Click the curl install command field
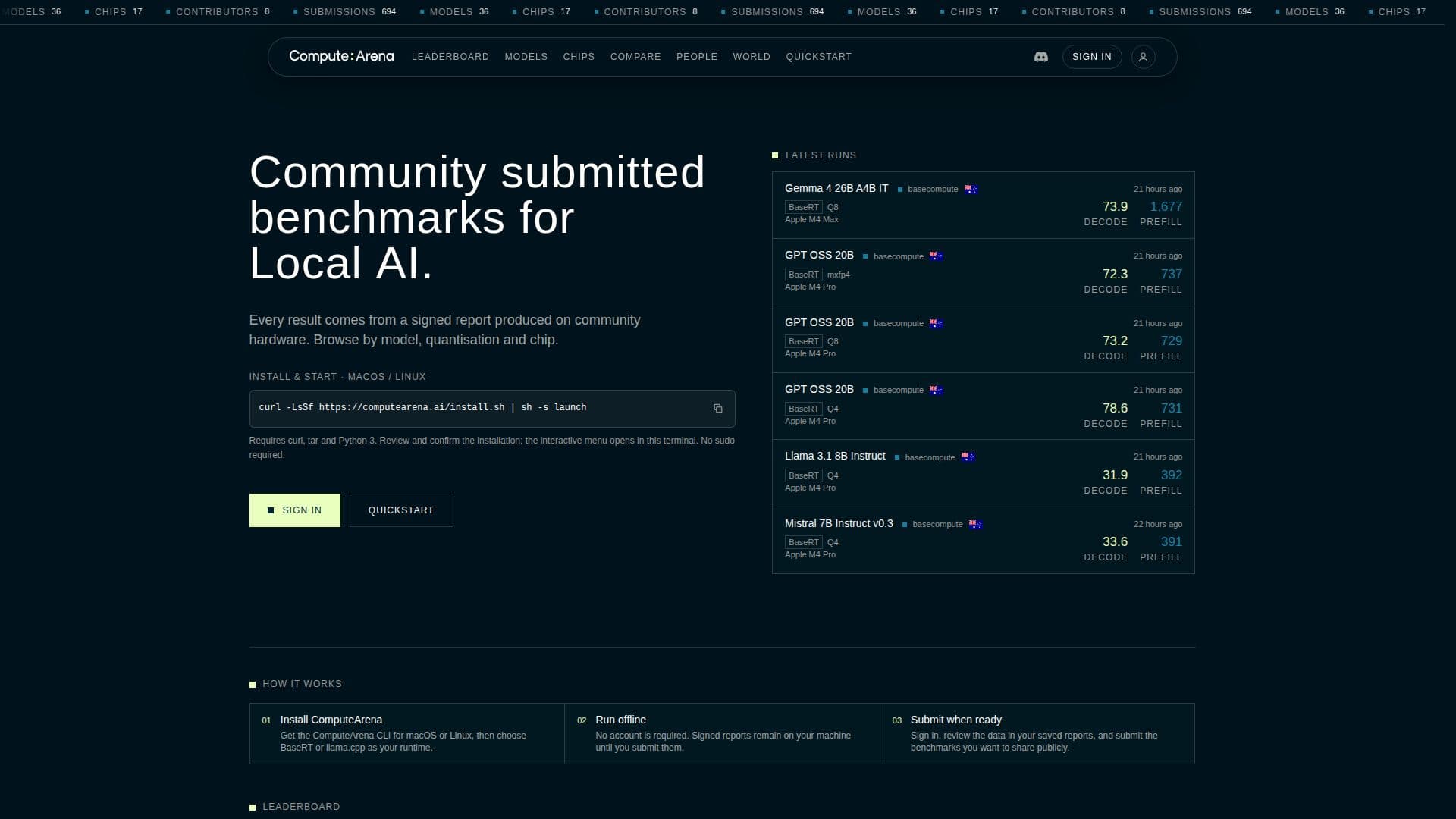1456x819 pixels. click(x=491, y=409)
